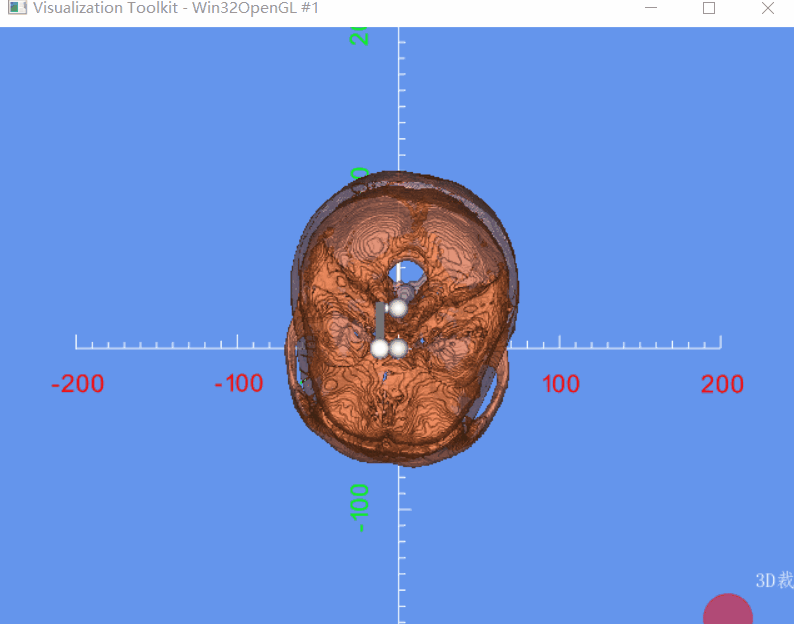Click the magenta circle button

(728, 609)
